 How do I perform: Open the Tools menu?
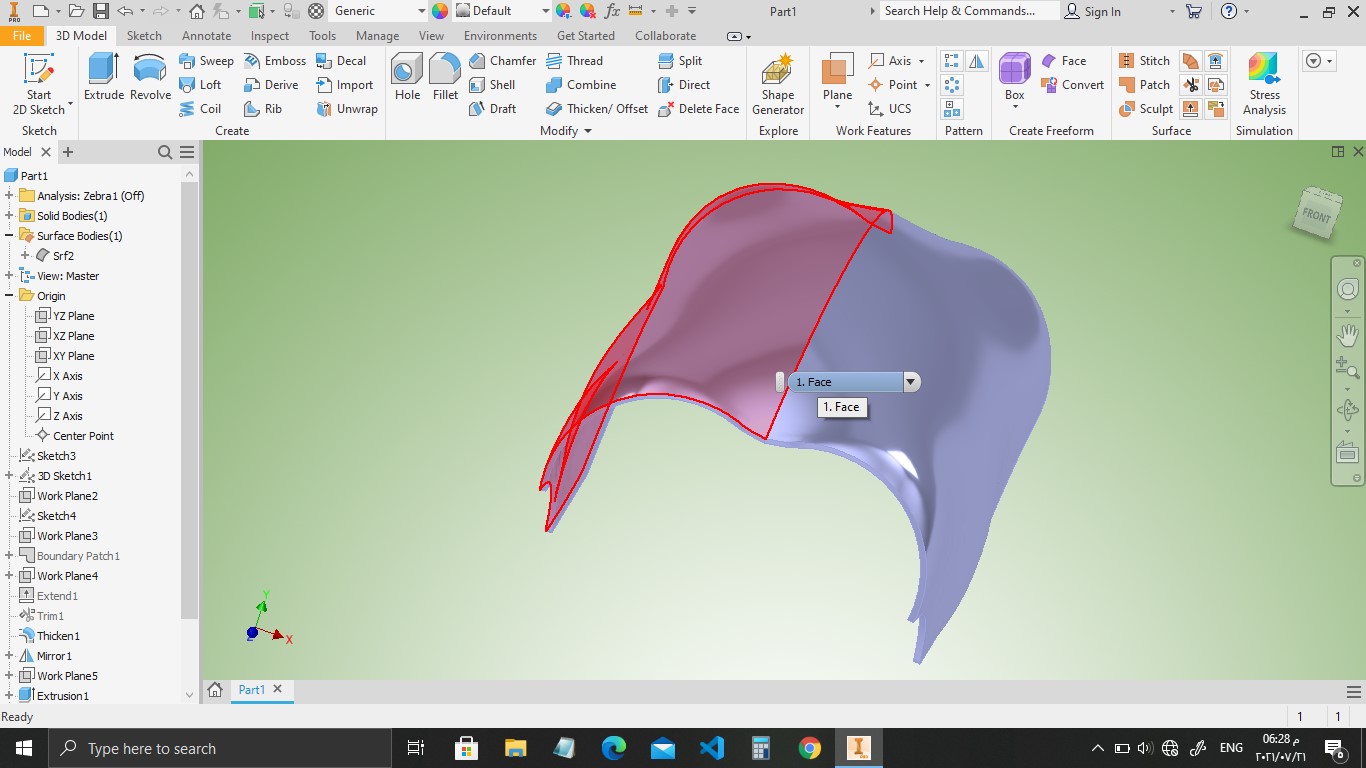(x=321, y=35)
